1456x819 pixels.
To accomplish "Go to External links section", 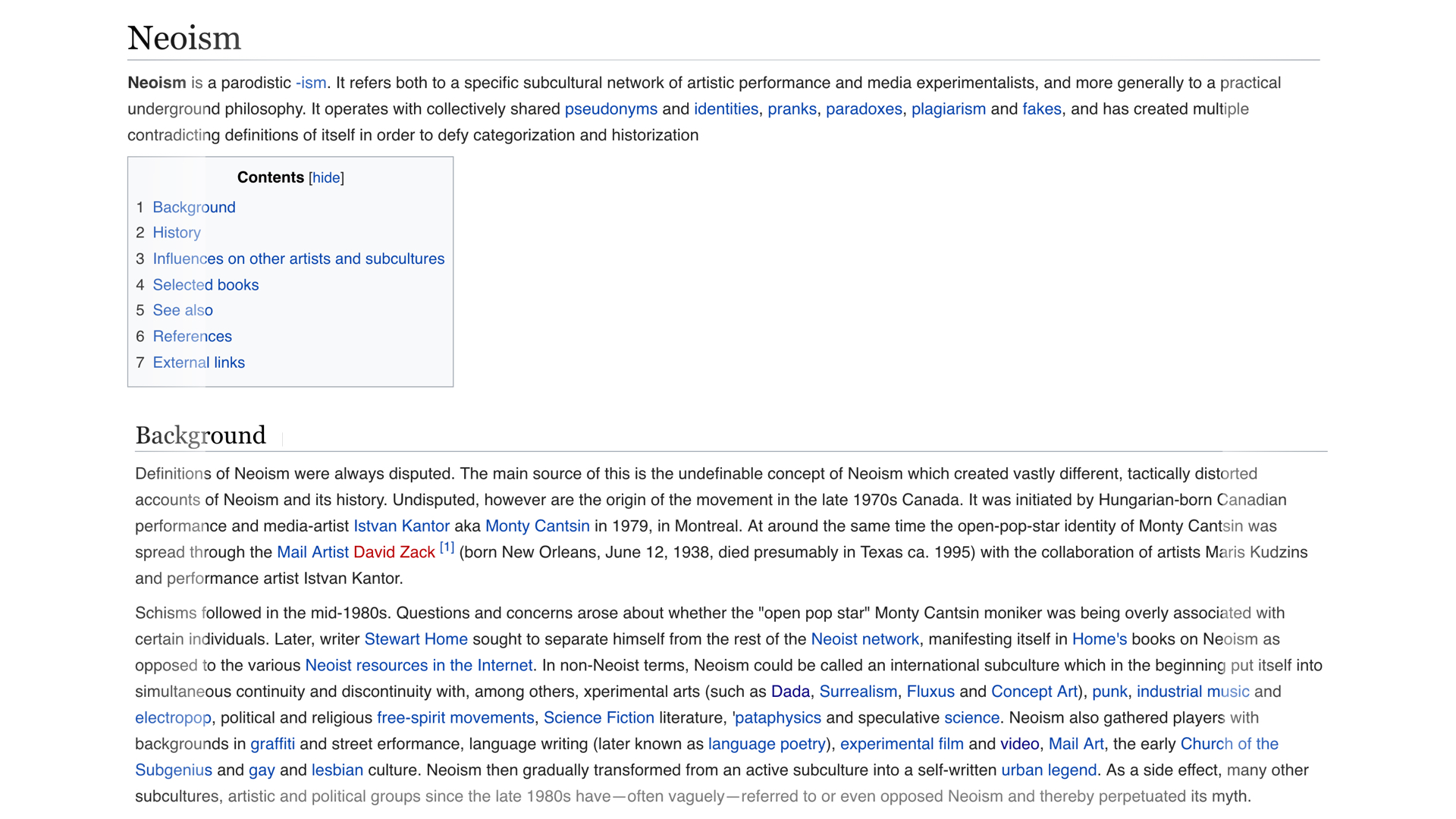I will click(x=198, y=362).
